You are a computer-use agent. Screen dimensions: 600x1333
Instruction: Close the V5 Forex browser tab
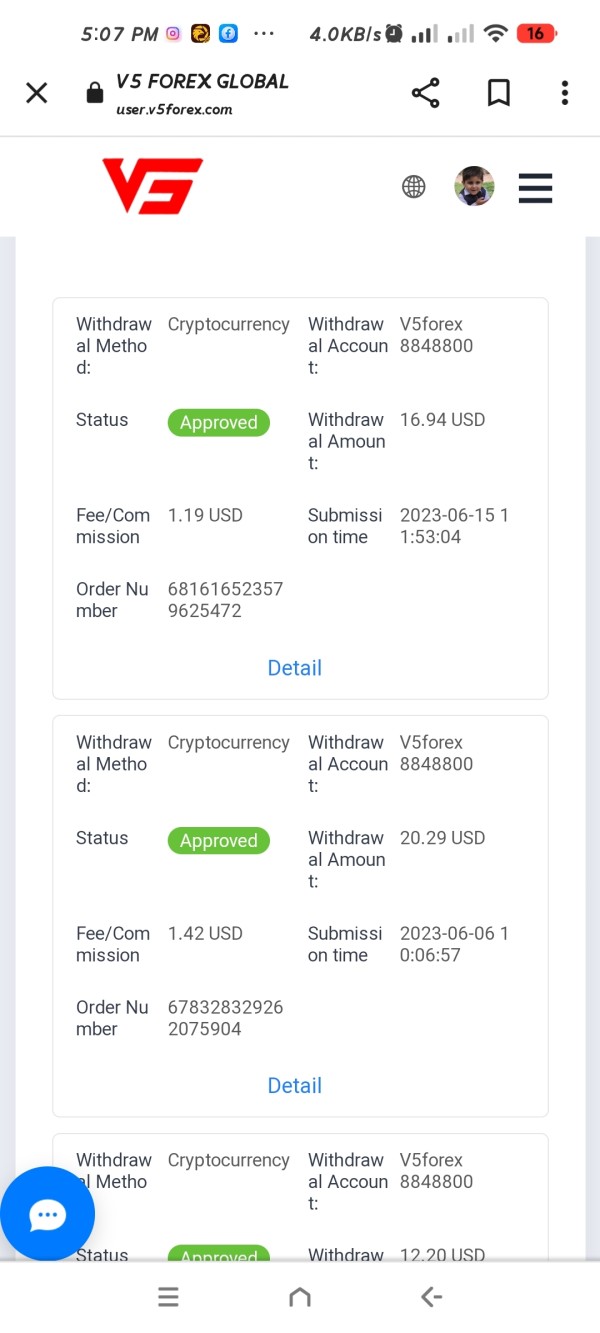coord(36,93)
